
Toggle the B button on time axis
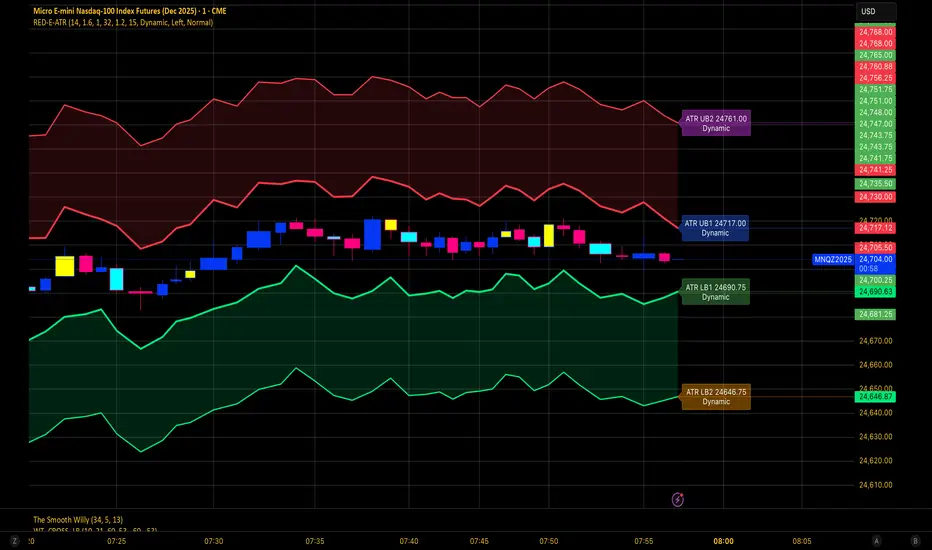point(915,541)
